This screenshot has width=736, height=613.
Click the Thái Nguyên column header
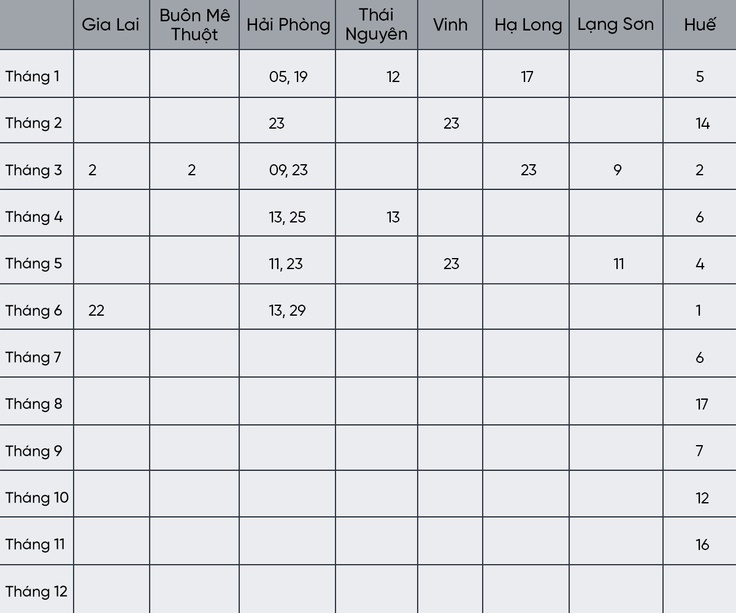point(376,24)
